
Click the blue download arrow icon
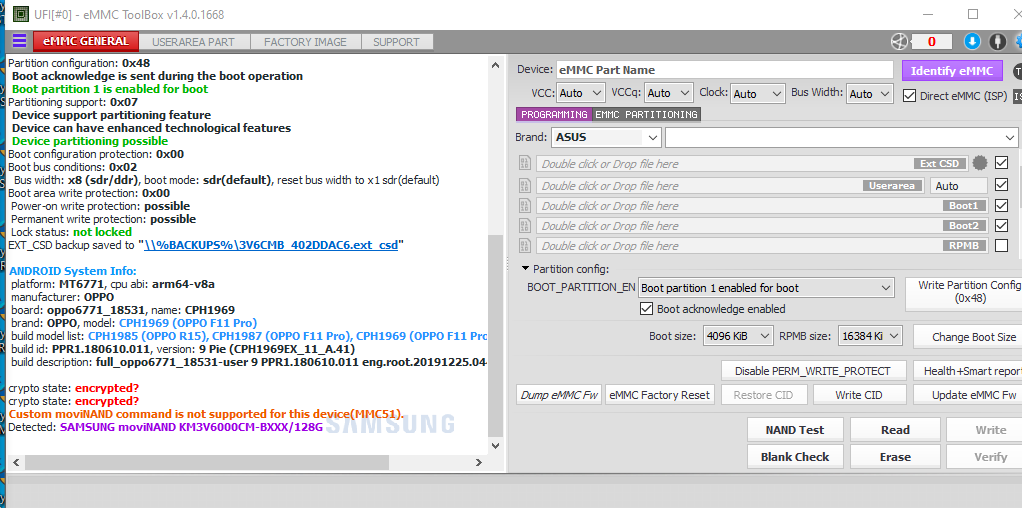pyautogui.click(x=972, y=42)
